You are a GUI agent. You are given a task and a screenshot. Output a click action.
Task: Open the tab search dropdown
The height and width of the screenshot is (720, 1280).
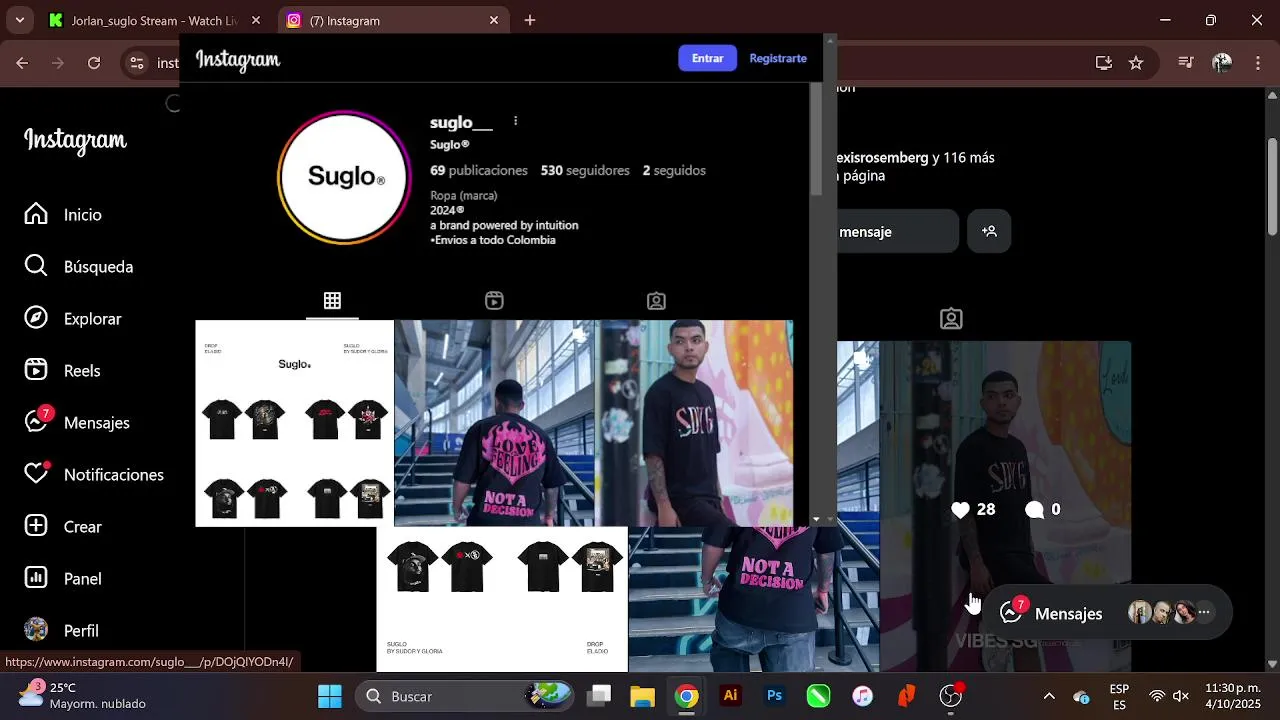tap(19, 20)
